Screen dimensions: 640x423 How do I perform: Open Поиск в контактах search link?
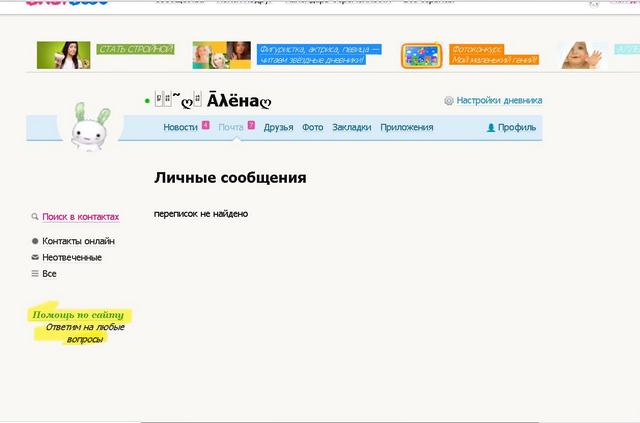tap(81, 217)
